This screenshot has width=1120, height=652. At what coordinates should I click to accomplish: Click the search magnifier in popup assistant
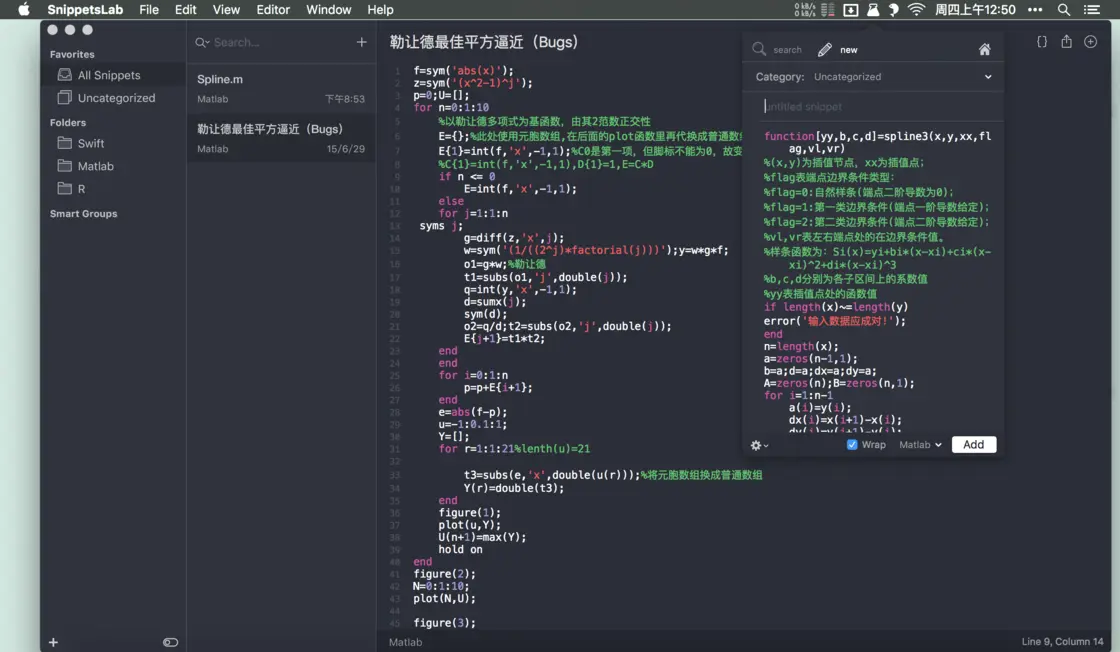759,49
